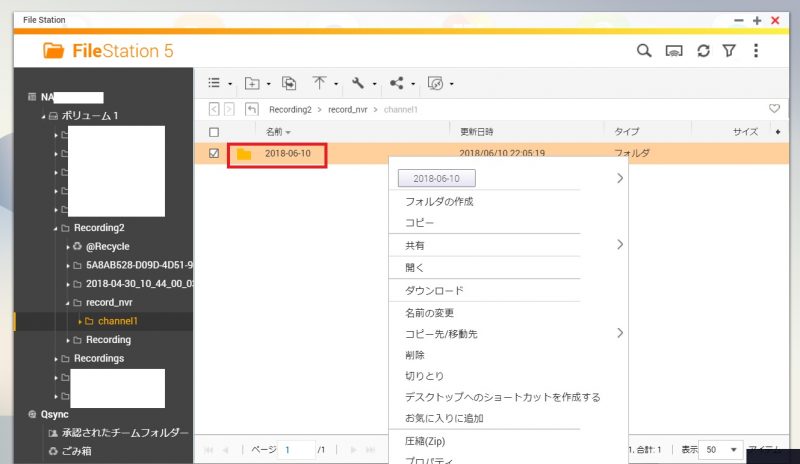Click the copy toolbar icon
This screenshot has width=800, height=464.
coord(289,83)
